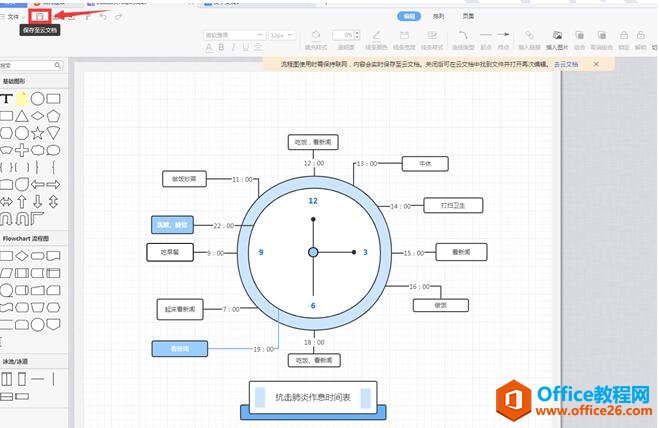This screenshot has width=659, height=428.
Task: Open the 文件 menu
Action: pyautogui.click(x=13, y=17)
